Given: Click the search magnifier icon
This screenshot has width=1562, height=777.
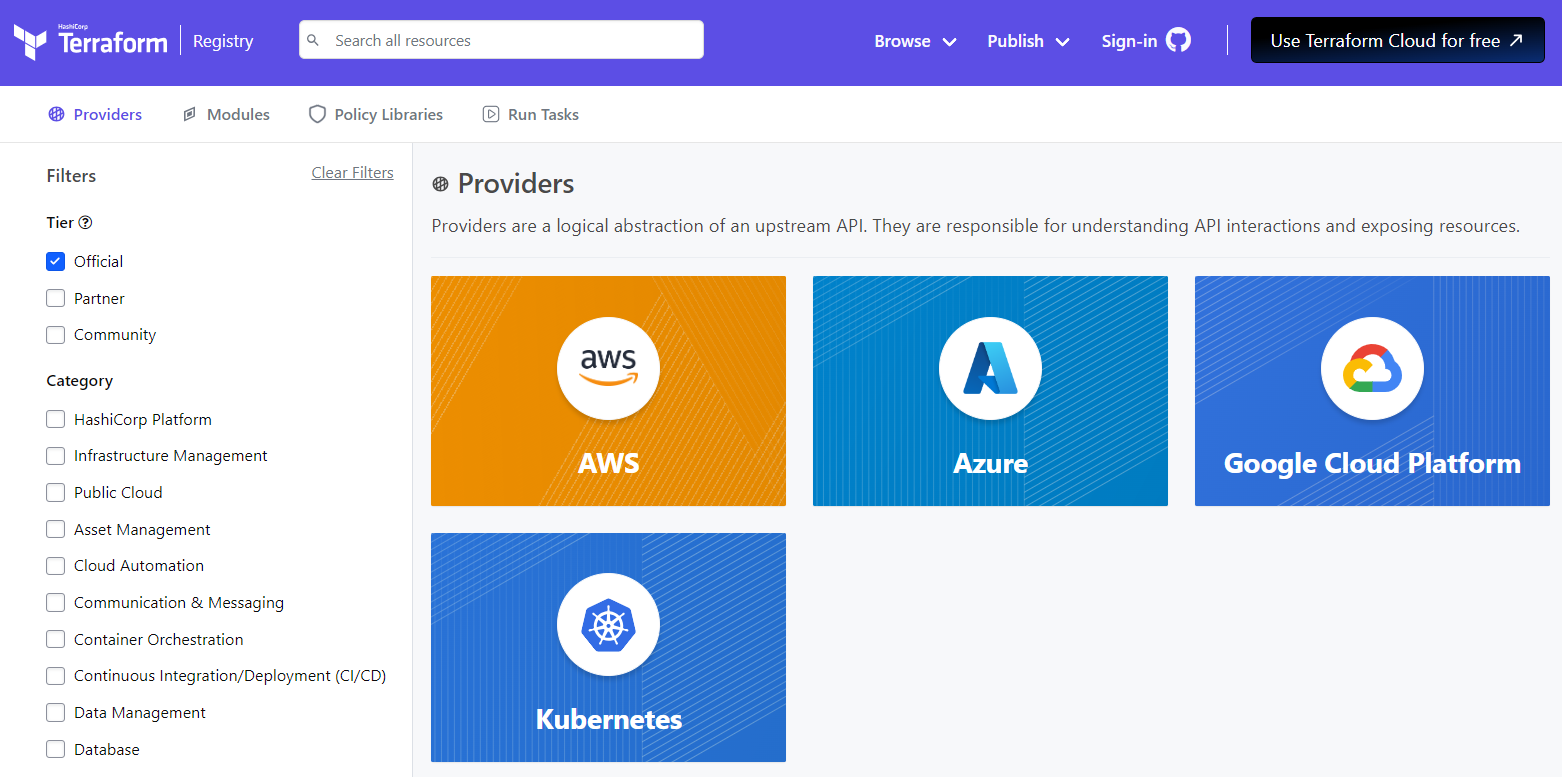Looking at the screenshot, I should [x=313, y=41].
